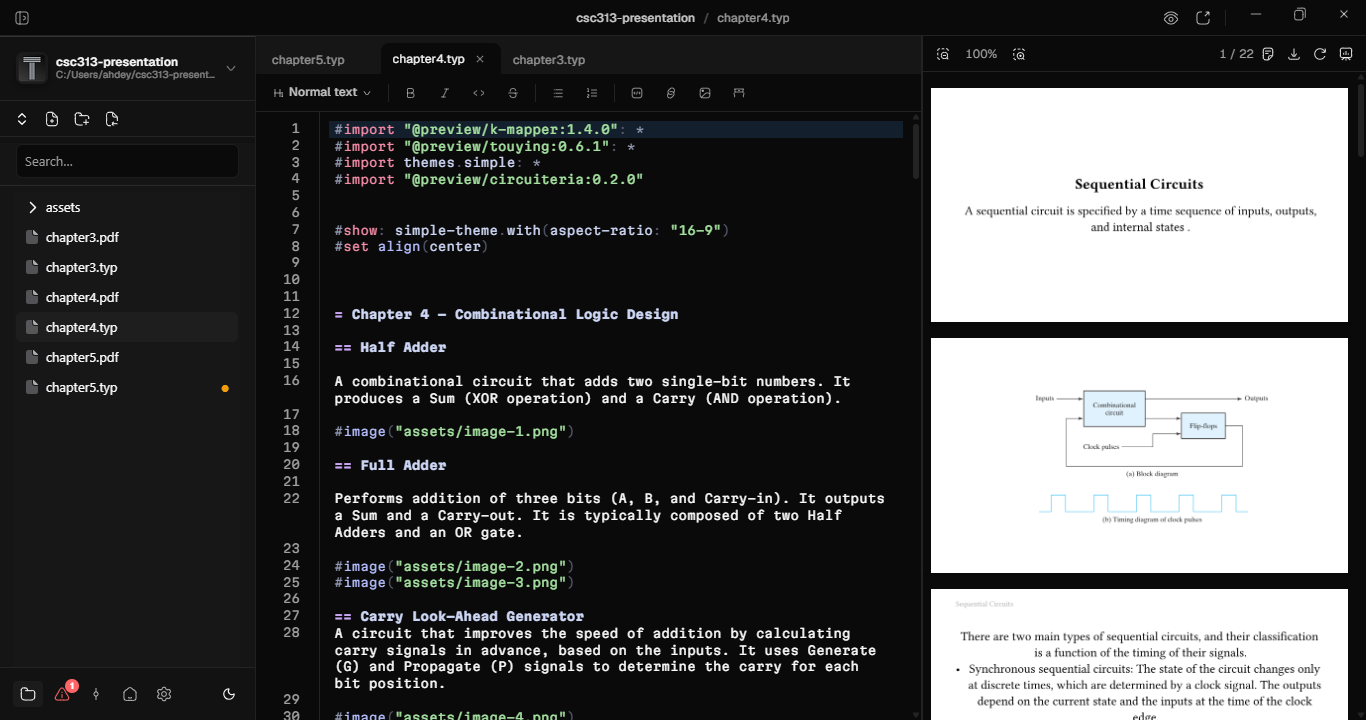Expand the assets folder
Screen dimensions: 1366x720
click(x=127, y=207)
